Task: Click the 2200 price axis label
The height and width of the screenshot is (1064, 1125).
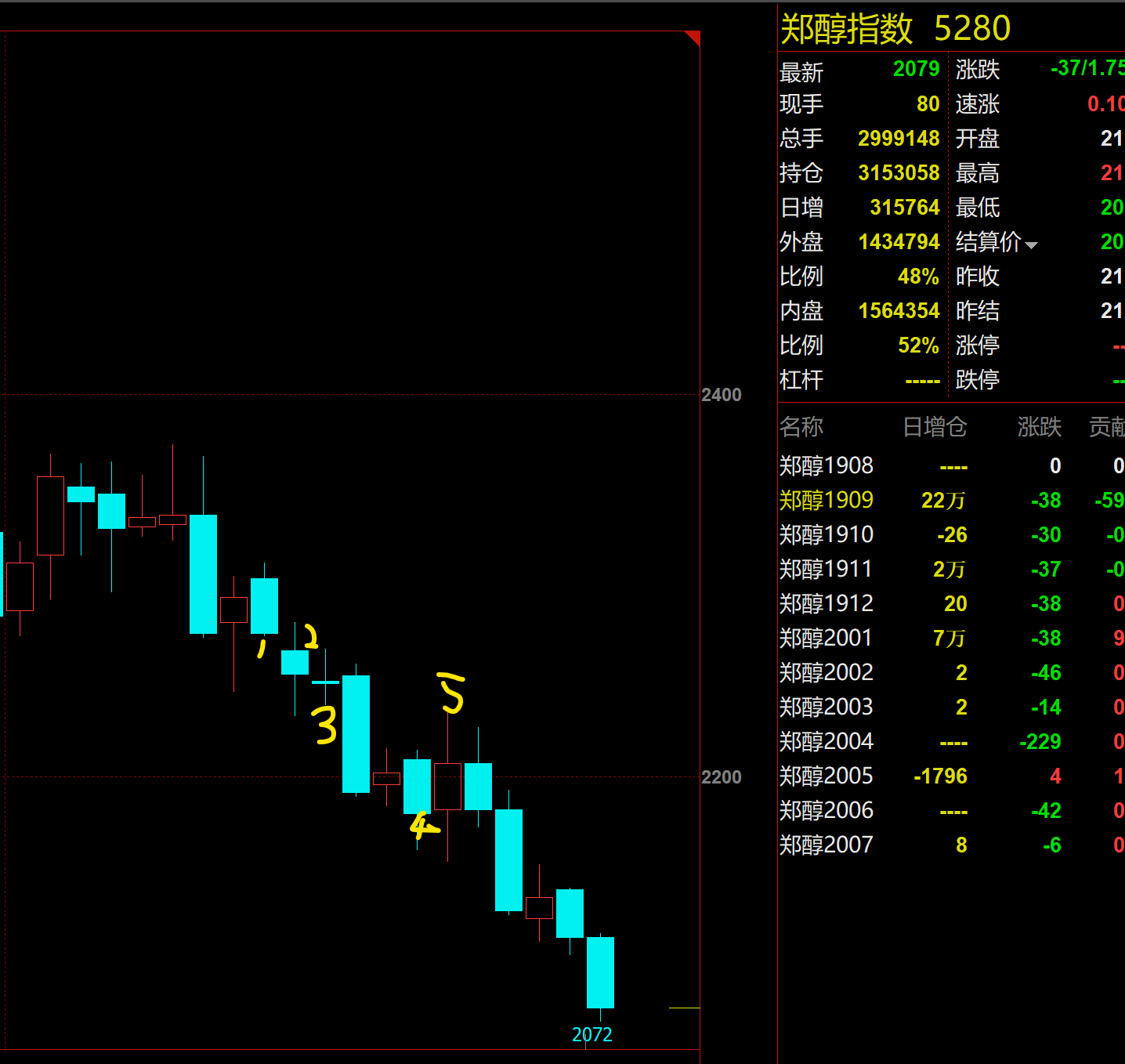Action: click(721, 777)
